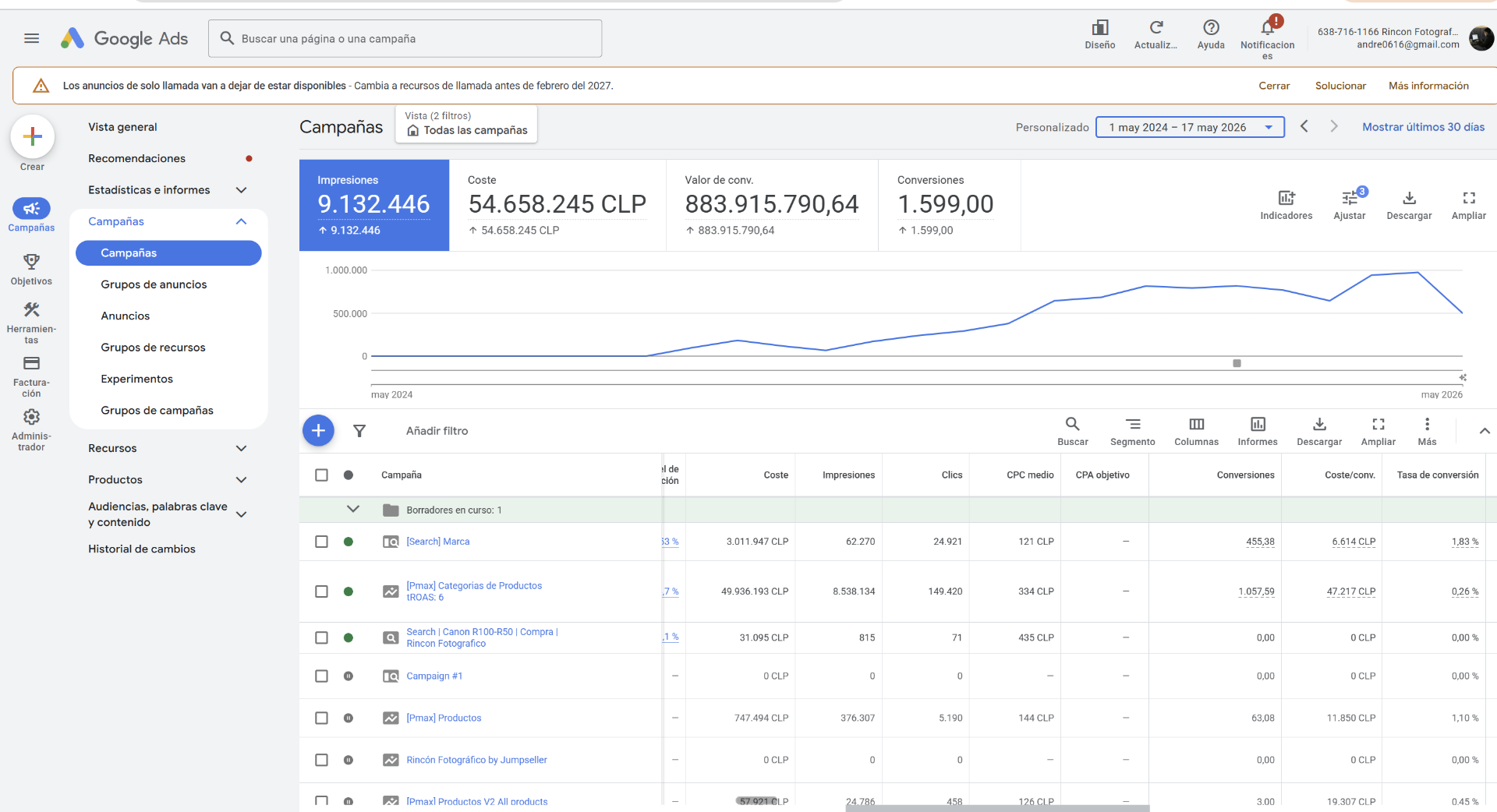Image resolution: width=1497 pixels, height=812 pixels.
Task: Check the [Pmax] Productos checkbox
Action: [x=321, y=718]
